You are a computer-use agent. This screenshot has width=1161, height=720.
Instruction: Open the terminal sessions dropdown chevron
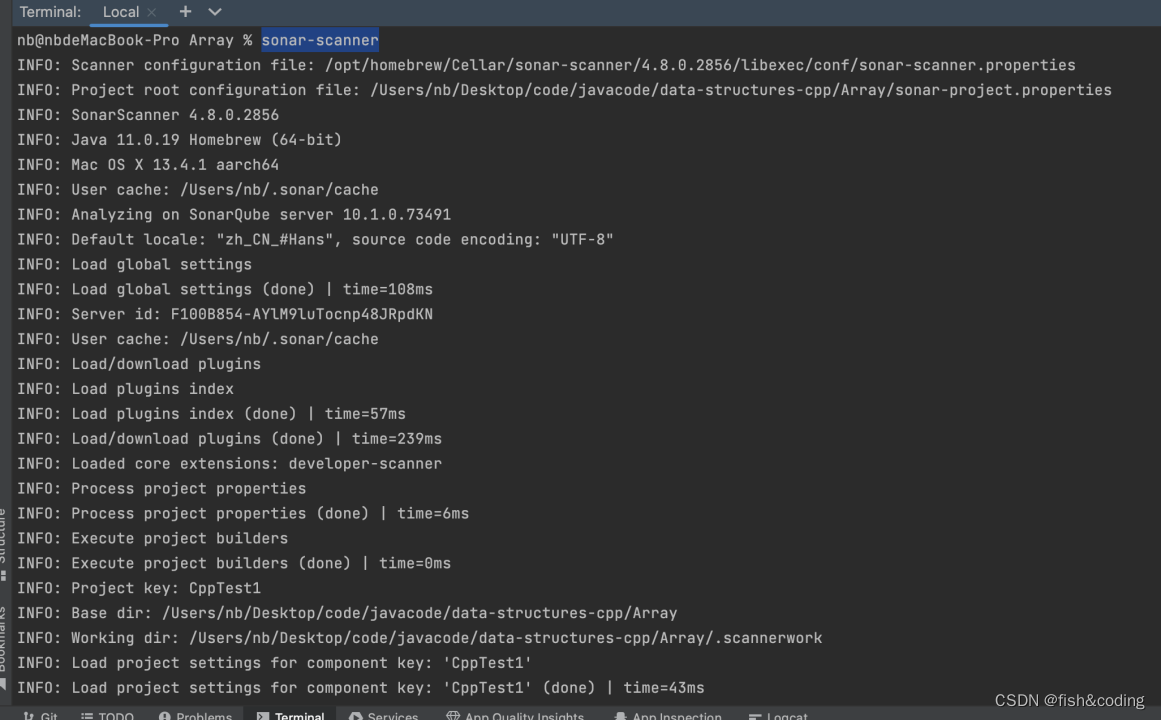pyautogui.click(x=213, y=13)
